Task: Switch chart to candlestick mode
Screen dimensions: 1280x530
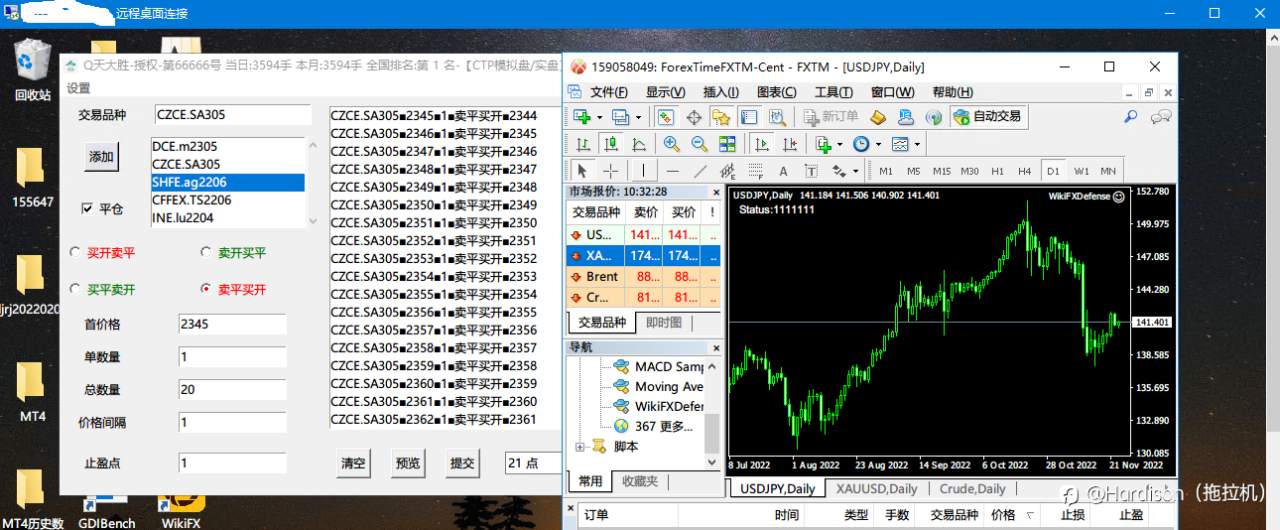Action: pos(611,144)
